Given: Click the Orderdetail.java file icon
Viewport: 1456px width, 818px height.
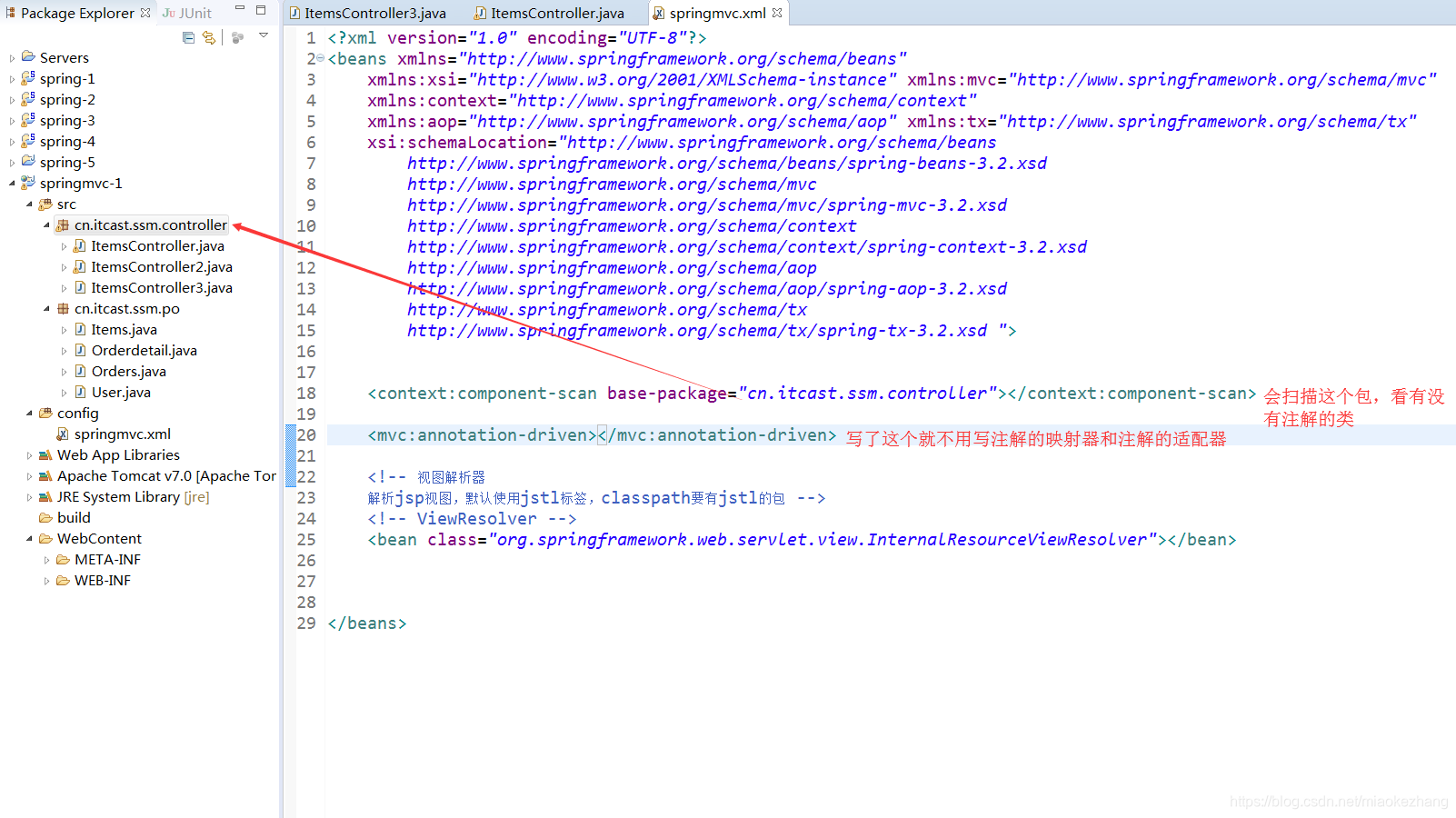Looking at the screenshot, I should 80,350.
